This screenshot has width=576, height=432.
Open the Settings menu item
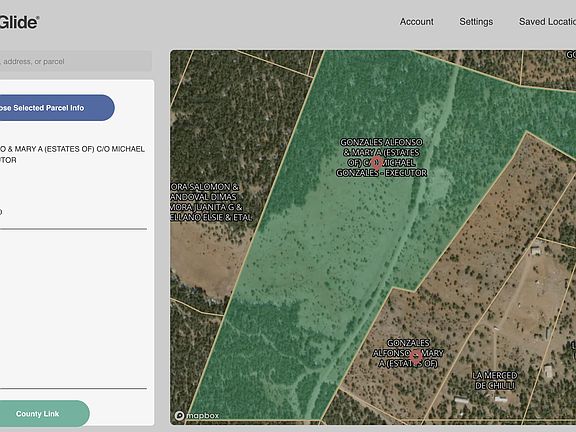pos(476,22)
